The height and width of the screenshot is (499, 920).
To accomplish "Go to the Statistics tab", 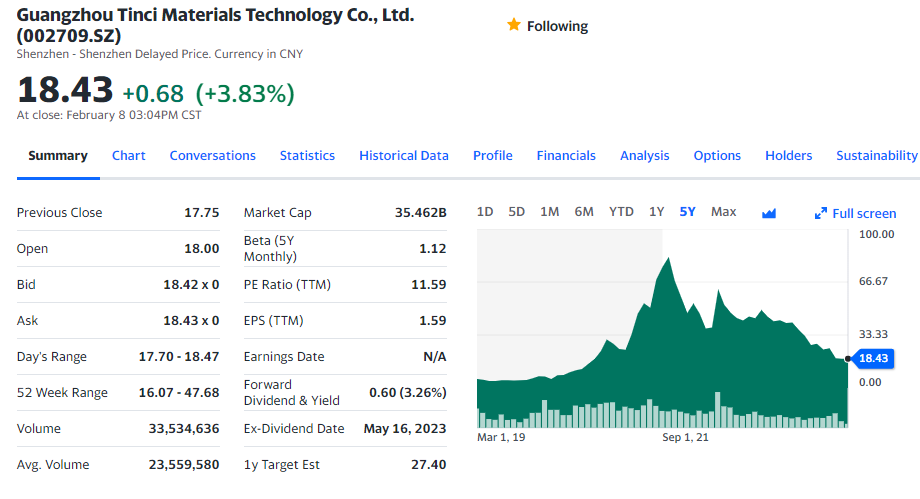I will [x=307, y=156].
